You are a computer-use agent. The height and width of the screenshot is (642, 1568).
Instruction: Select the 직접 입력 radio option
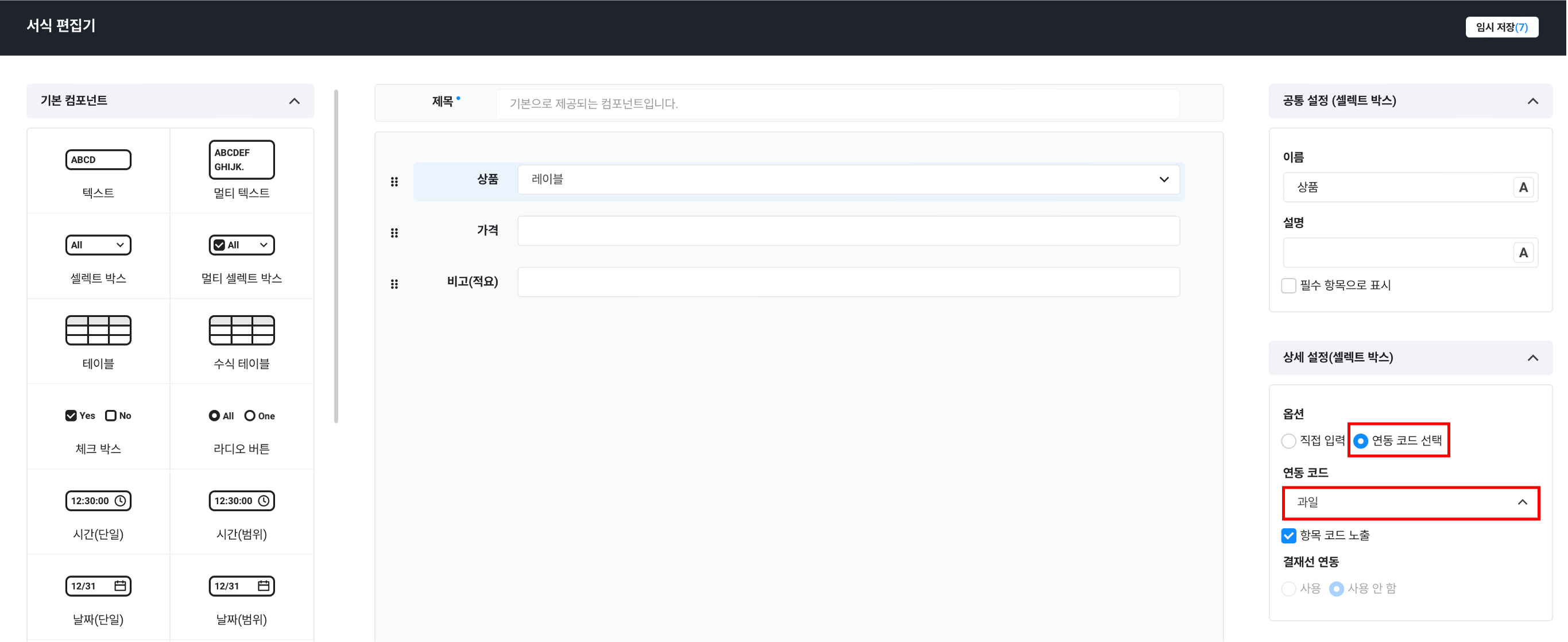pyautogui.click(x=1288, y=440)
